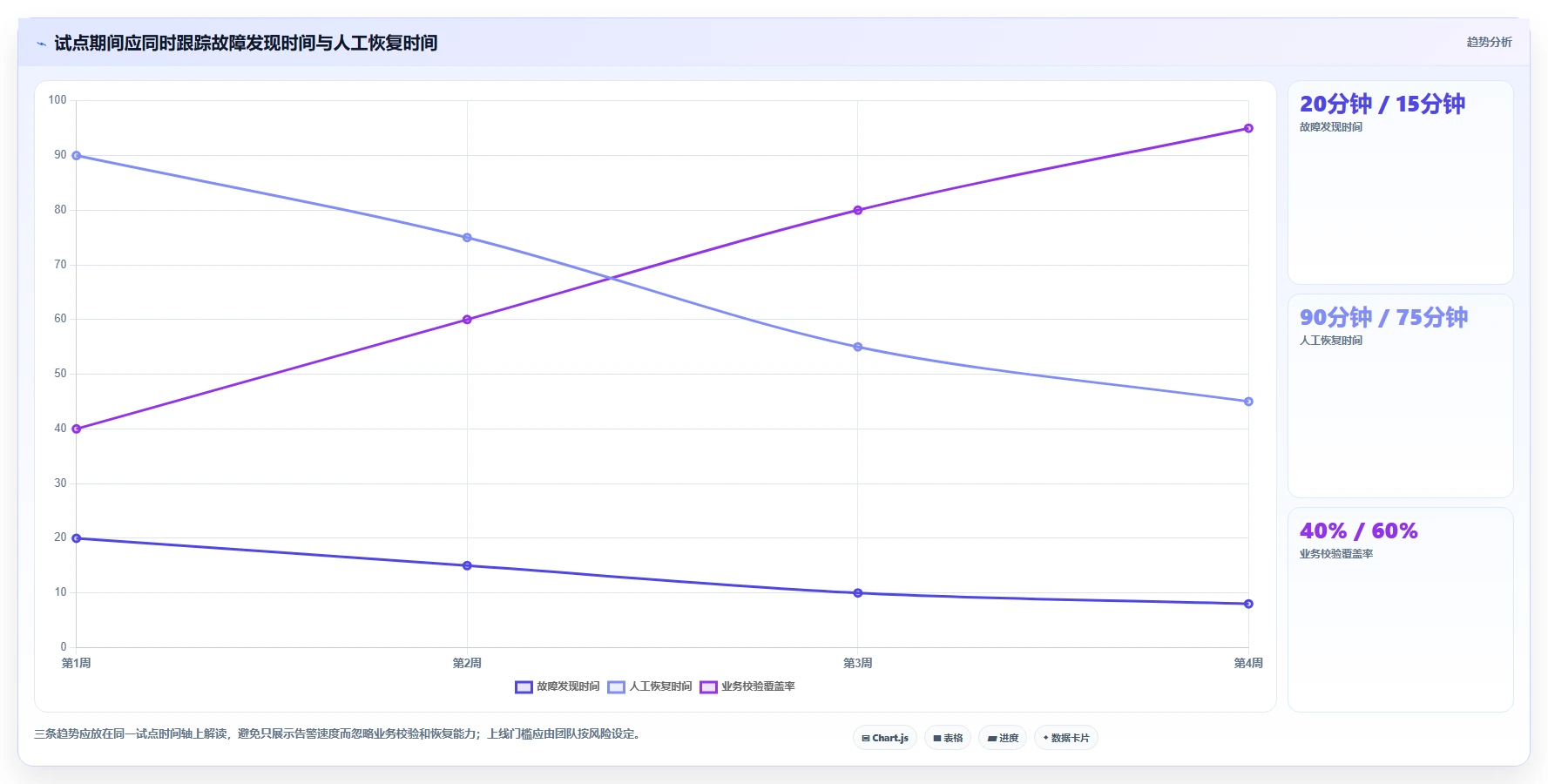Screen dimensions: 1548x784
Task: Click the trend icon beside the title
Action: [x=41, y=44]
